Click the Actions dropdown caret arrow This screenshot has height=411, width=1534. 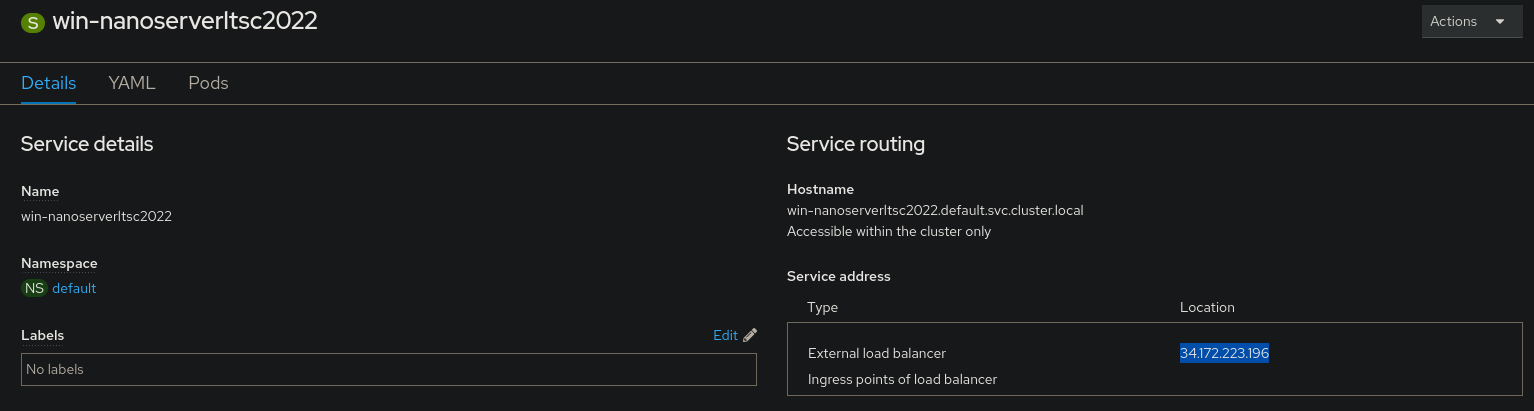[x=1499, y=21]
